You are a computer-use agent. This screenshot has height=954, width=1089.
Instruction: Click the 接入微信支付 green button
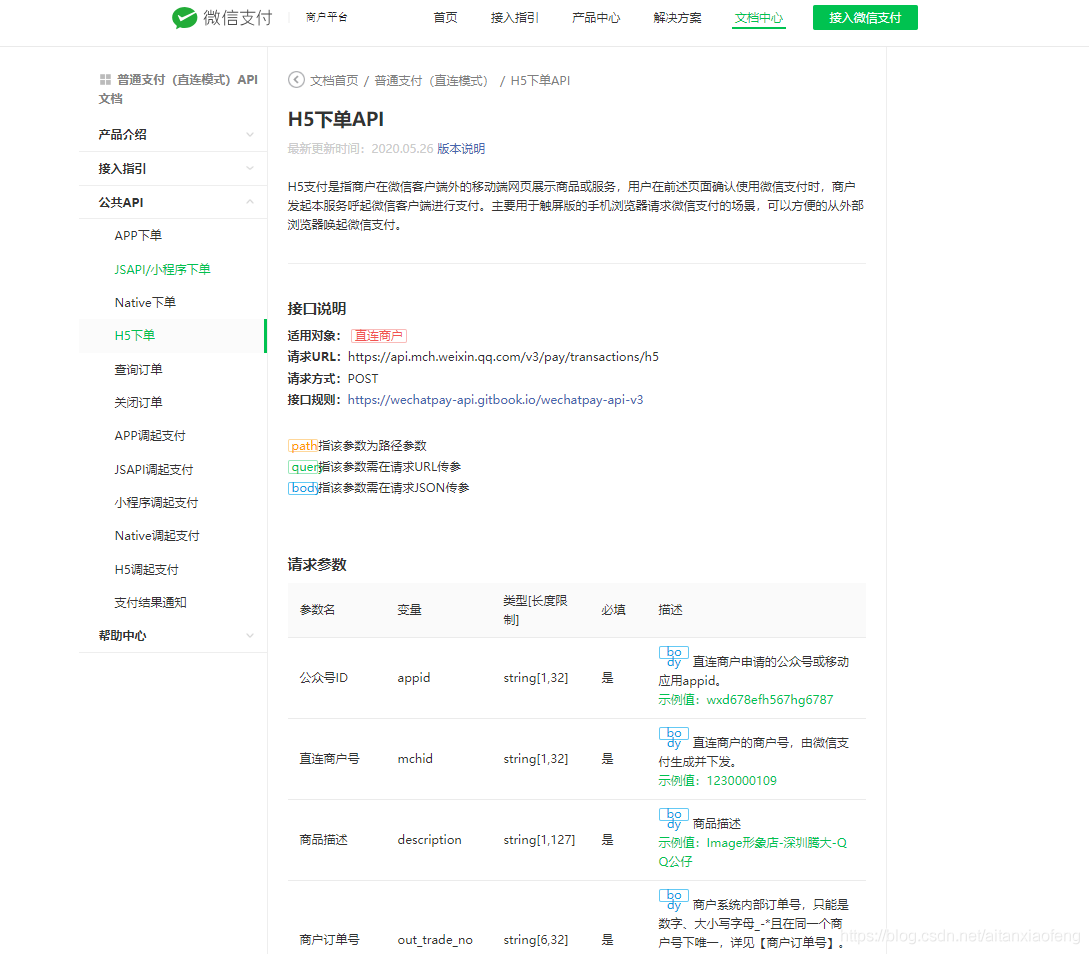pyautogui.click(x=864, y=17)
